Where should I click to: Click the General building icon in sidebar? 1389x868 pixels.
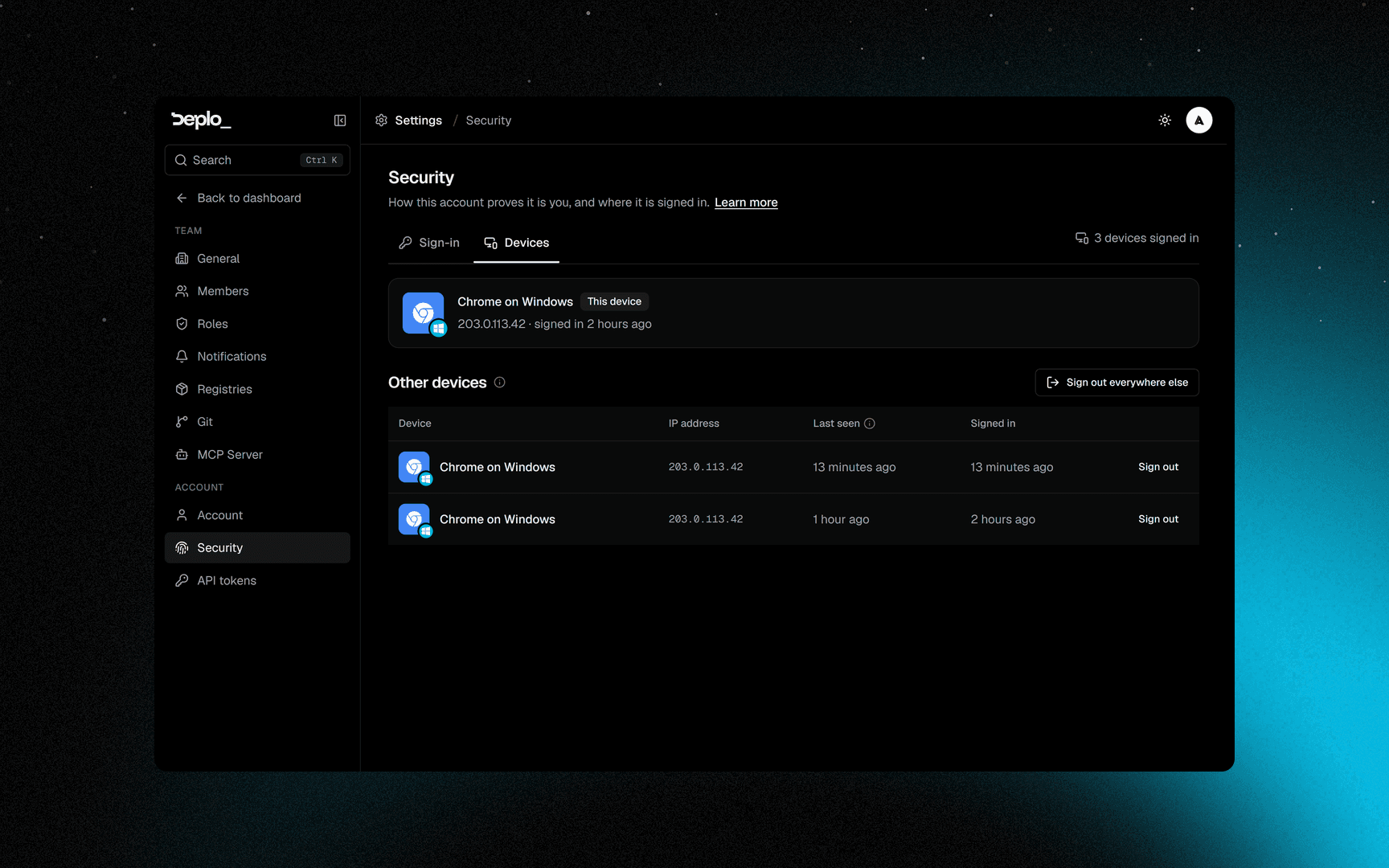coord(182,259)
